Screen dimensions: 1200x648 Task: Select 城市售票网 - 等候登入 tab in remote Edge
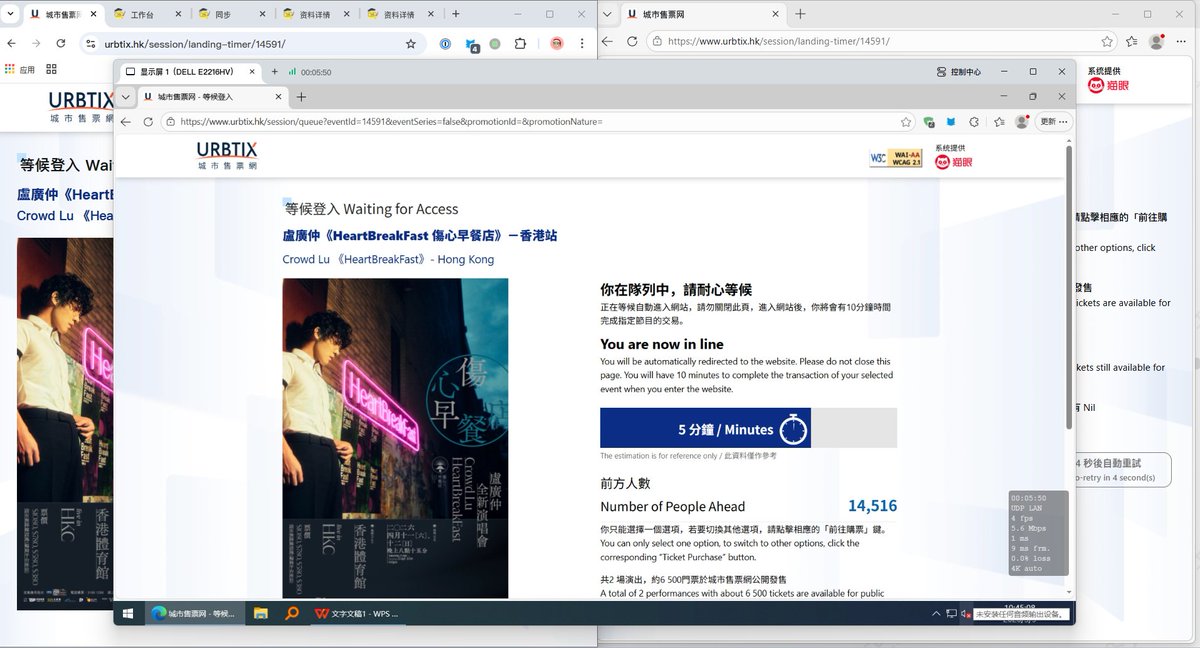click(211, 97)
